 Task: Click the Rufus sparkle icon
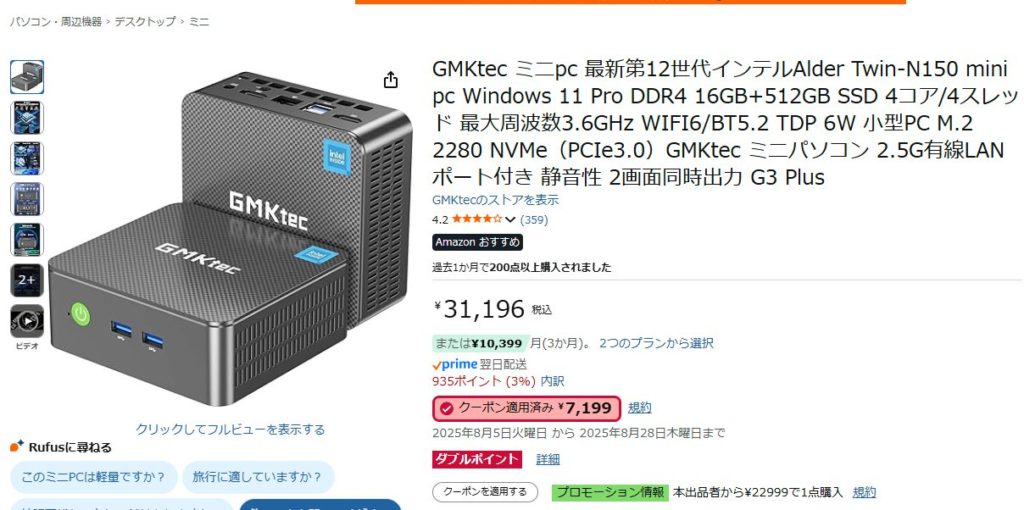(x=17, y=447)
